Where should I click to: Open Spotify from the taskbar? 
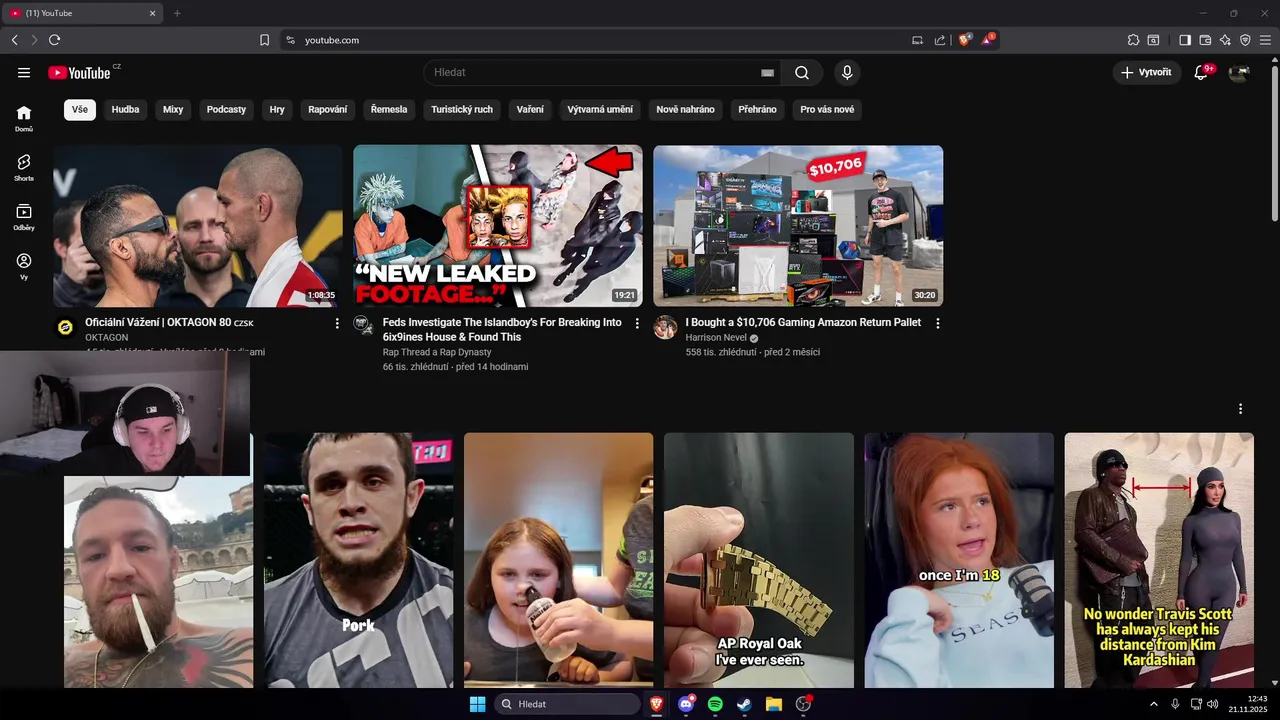[715, 704]
